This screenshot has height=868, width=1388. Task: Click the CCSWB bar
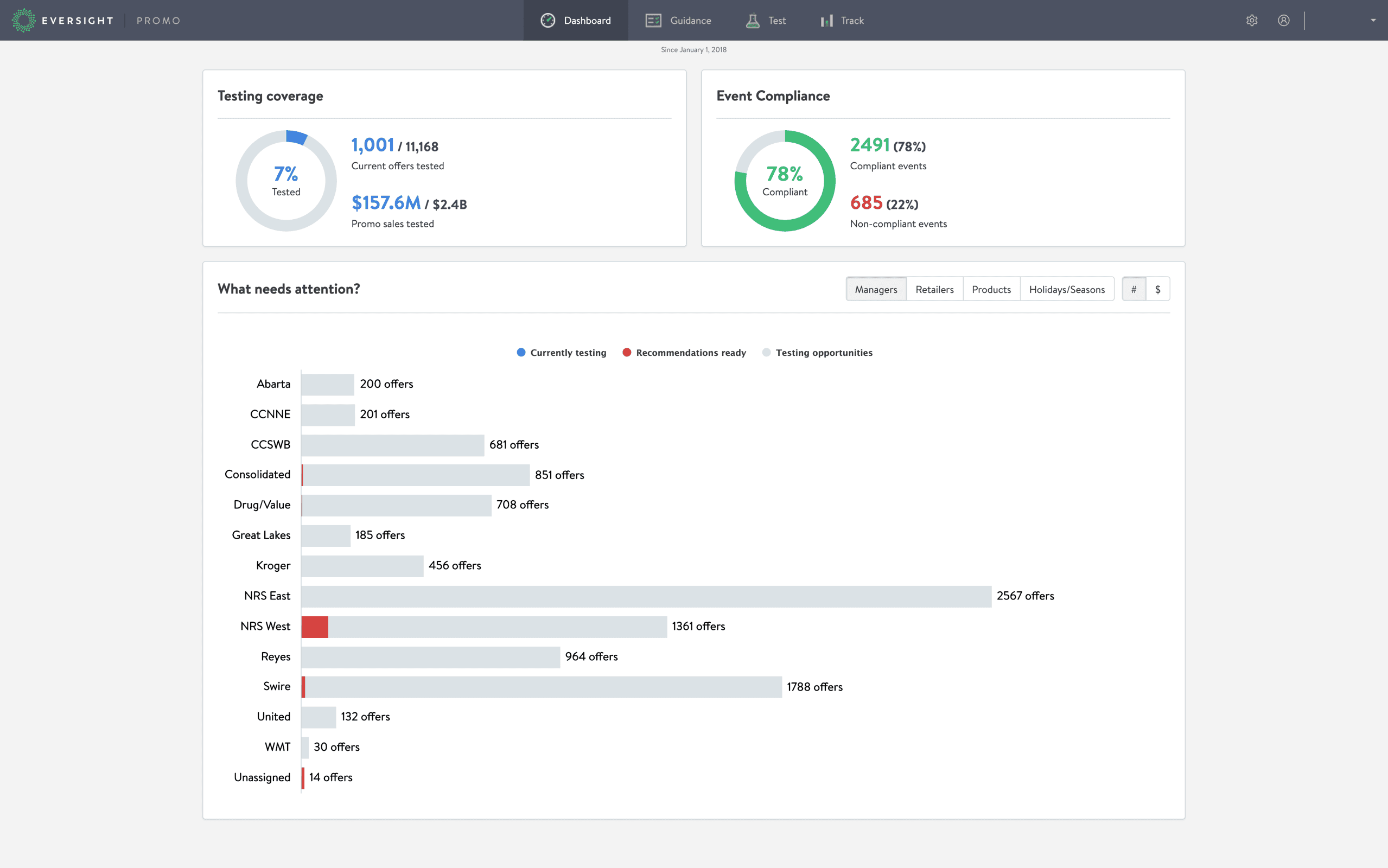[393, 445]
